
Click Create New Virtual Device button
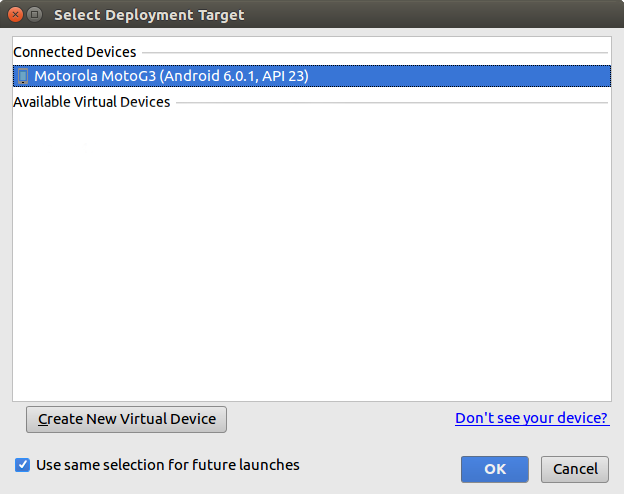pyautogui.click(x=126, y=419)
